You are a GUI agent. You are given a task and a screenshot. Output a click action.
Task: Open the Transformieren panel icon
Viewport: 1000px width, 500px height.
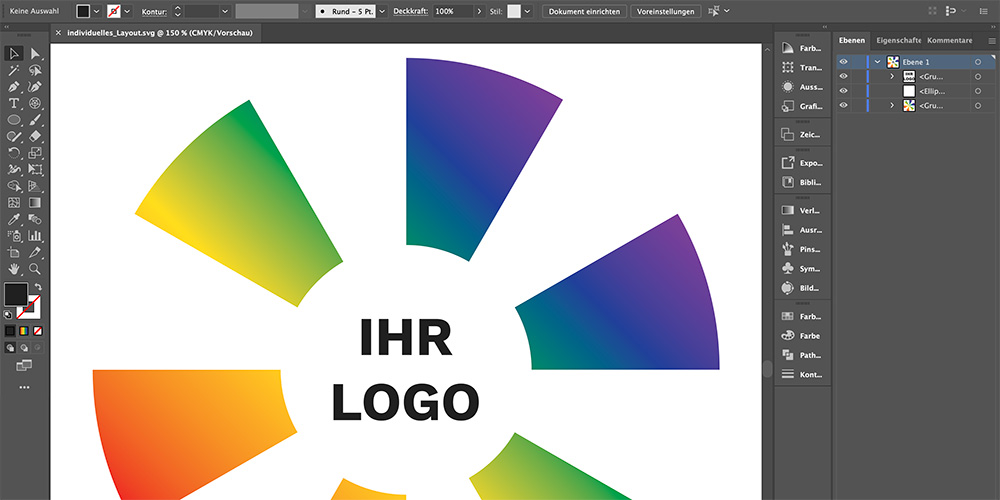pyautogui.click(x=800, y=68)
